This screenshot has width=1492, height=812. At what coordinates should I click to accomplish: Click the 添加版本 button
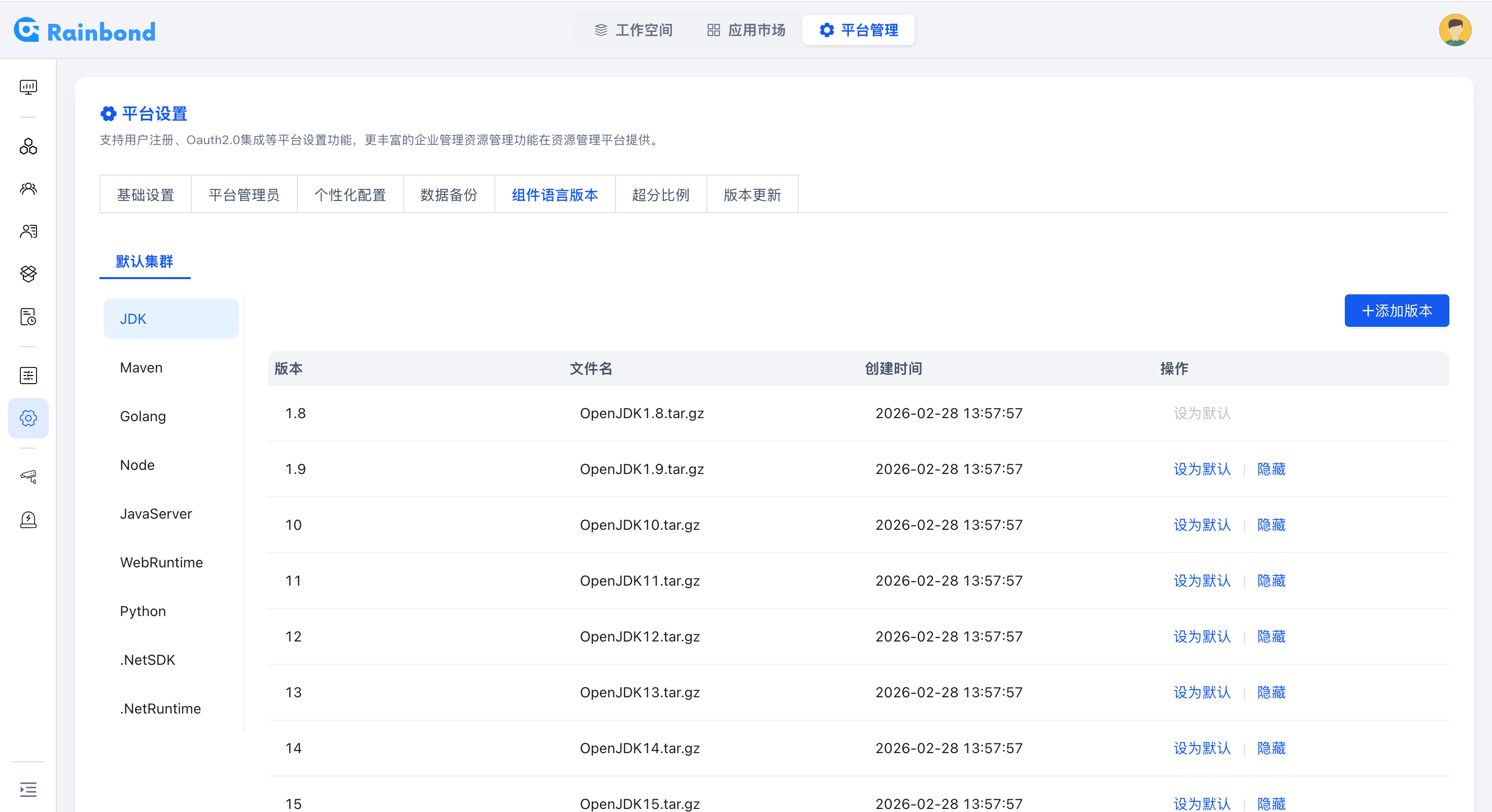click(x=1396, y=311)
